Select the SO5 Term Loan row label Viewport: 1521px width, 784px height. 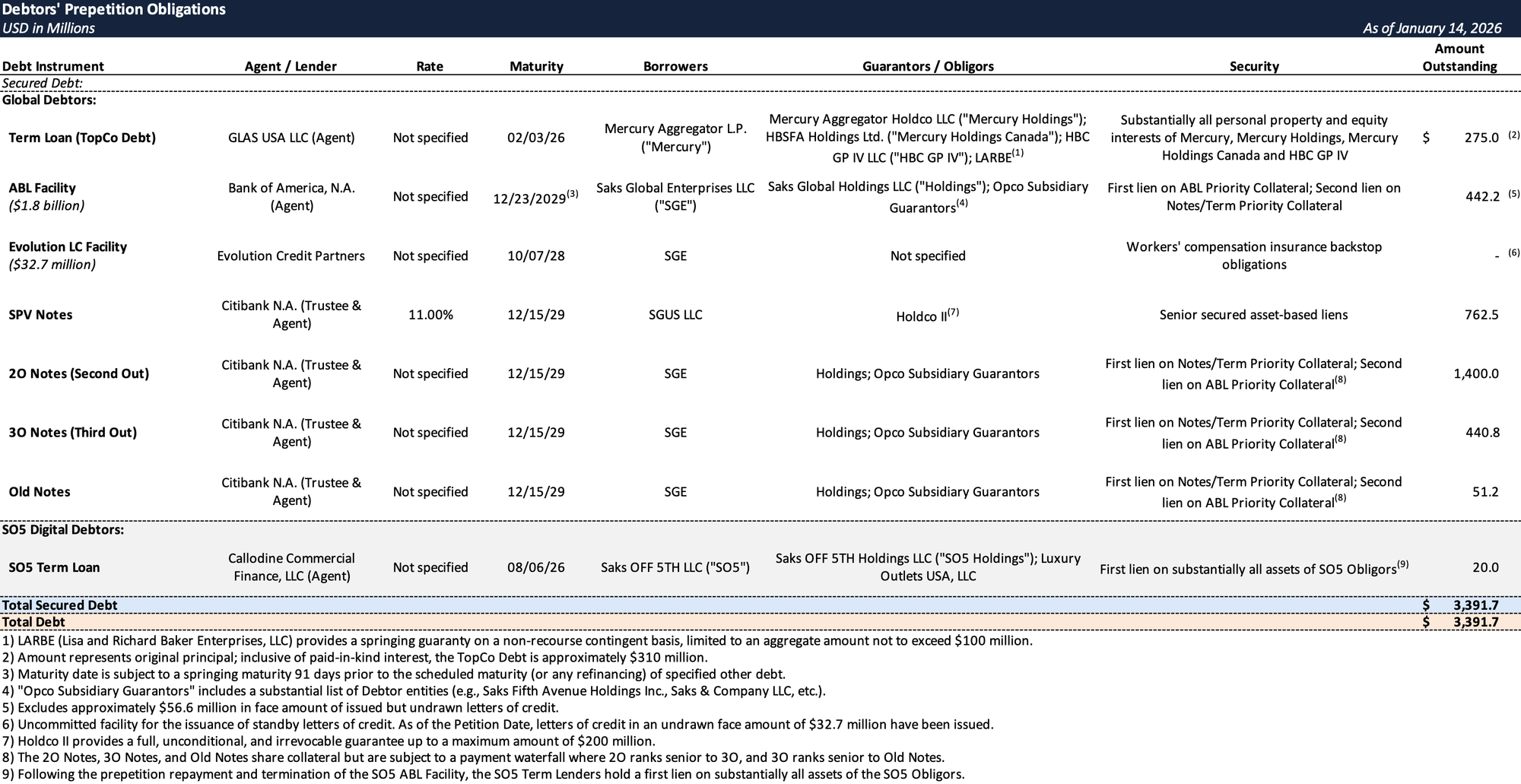pyautogui.click(x=54, y=567)
